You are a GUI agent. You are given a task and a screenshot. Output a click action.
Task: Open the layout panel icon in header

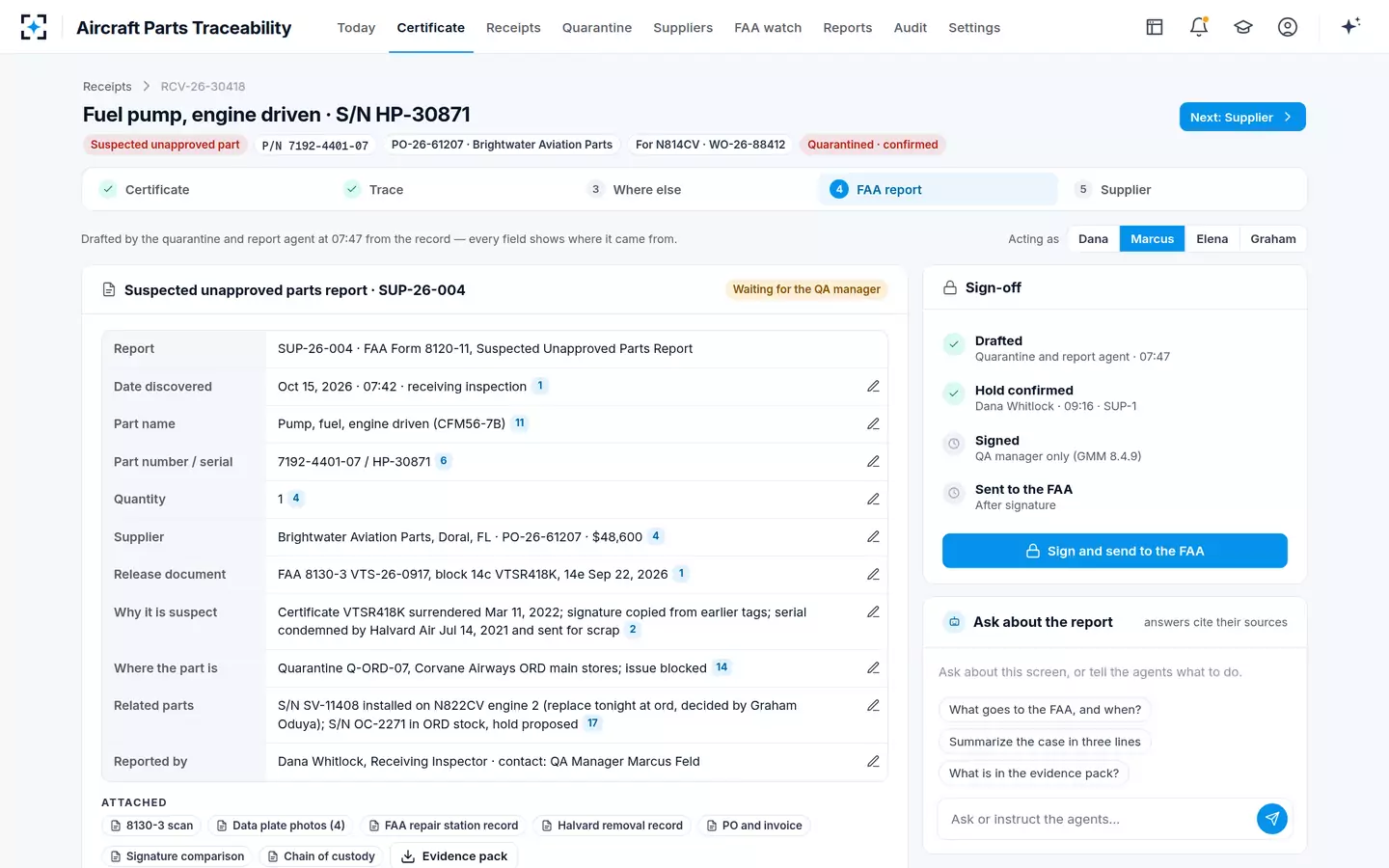point(1155,27)
